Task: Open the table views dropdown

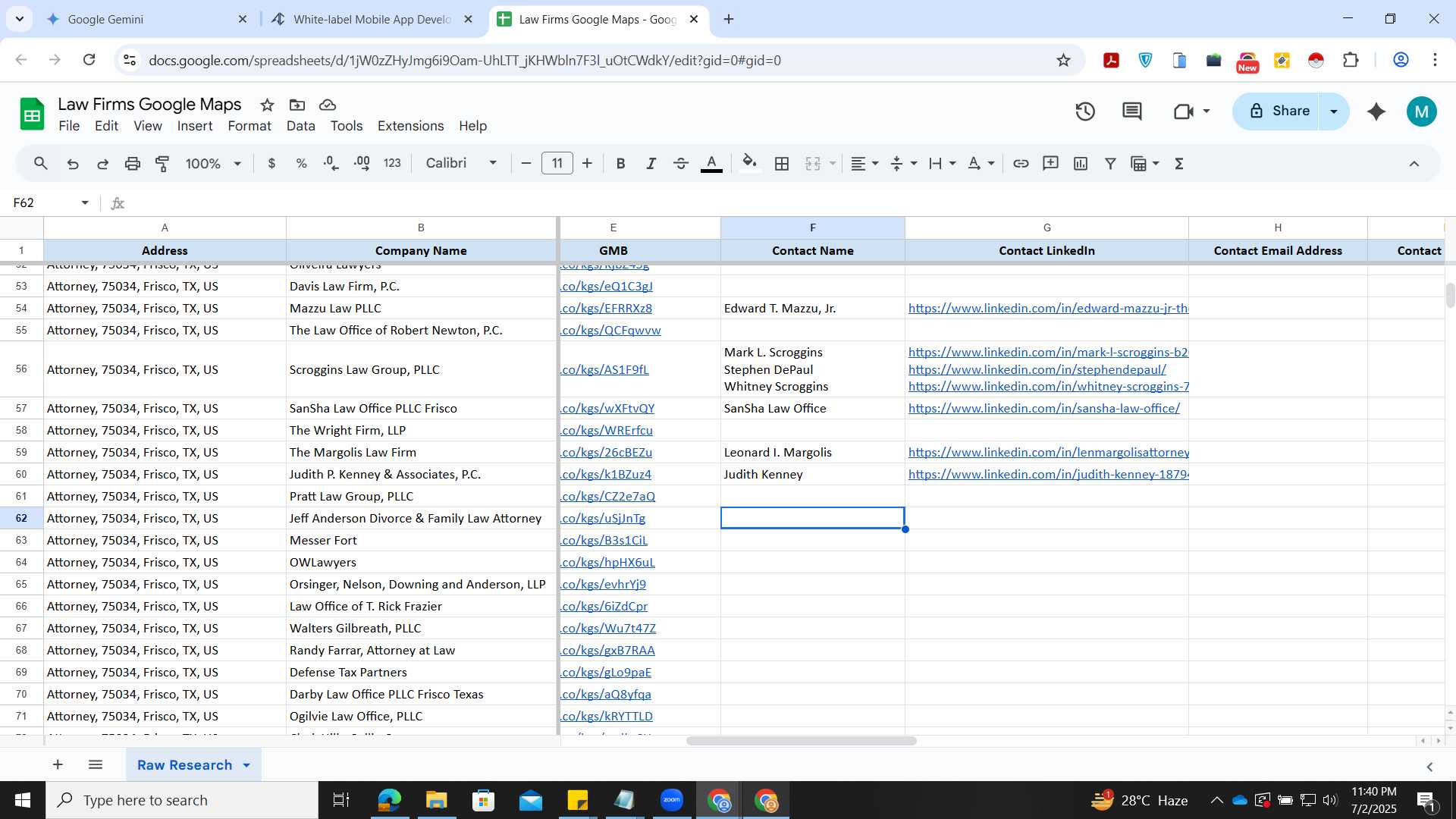Action: tap(1144, 163)
